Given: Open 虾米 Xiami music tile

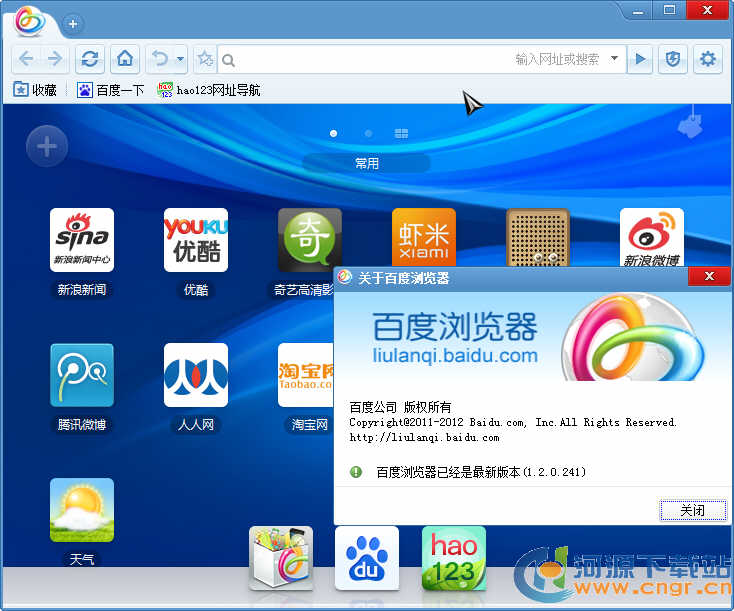Looking at the screenshot, I should (x=424, y=237).
